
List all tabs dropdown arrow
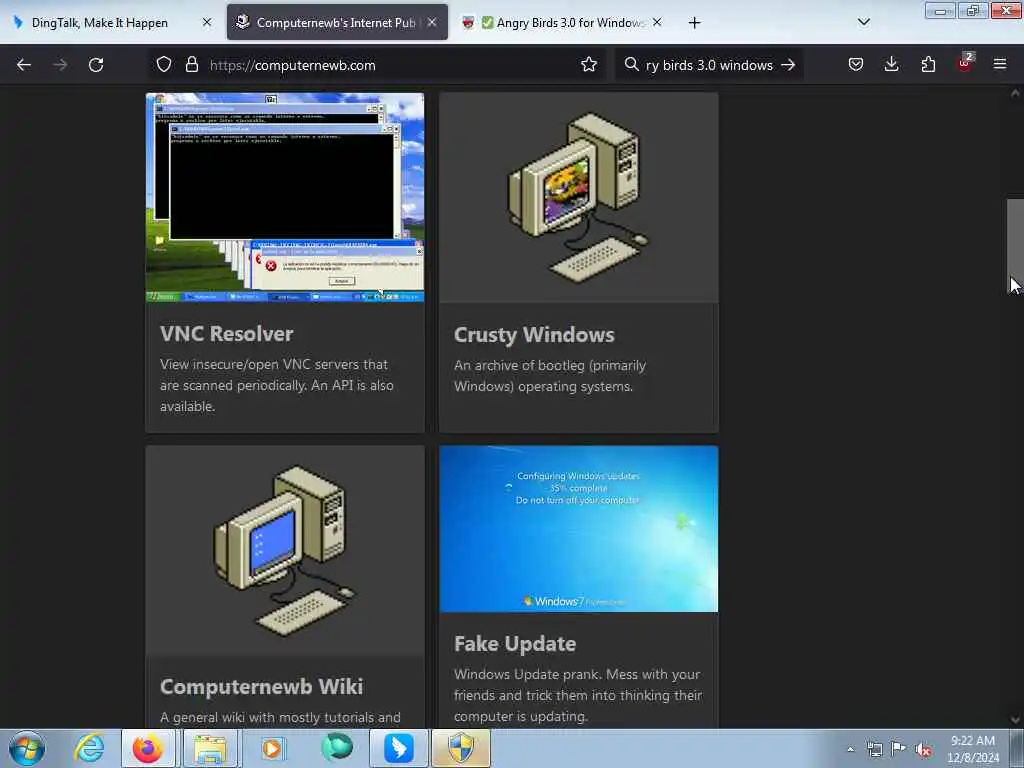(863, 22)
